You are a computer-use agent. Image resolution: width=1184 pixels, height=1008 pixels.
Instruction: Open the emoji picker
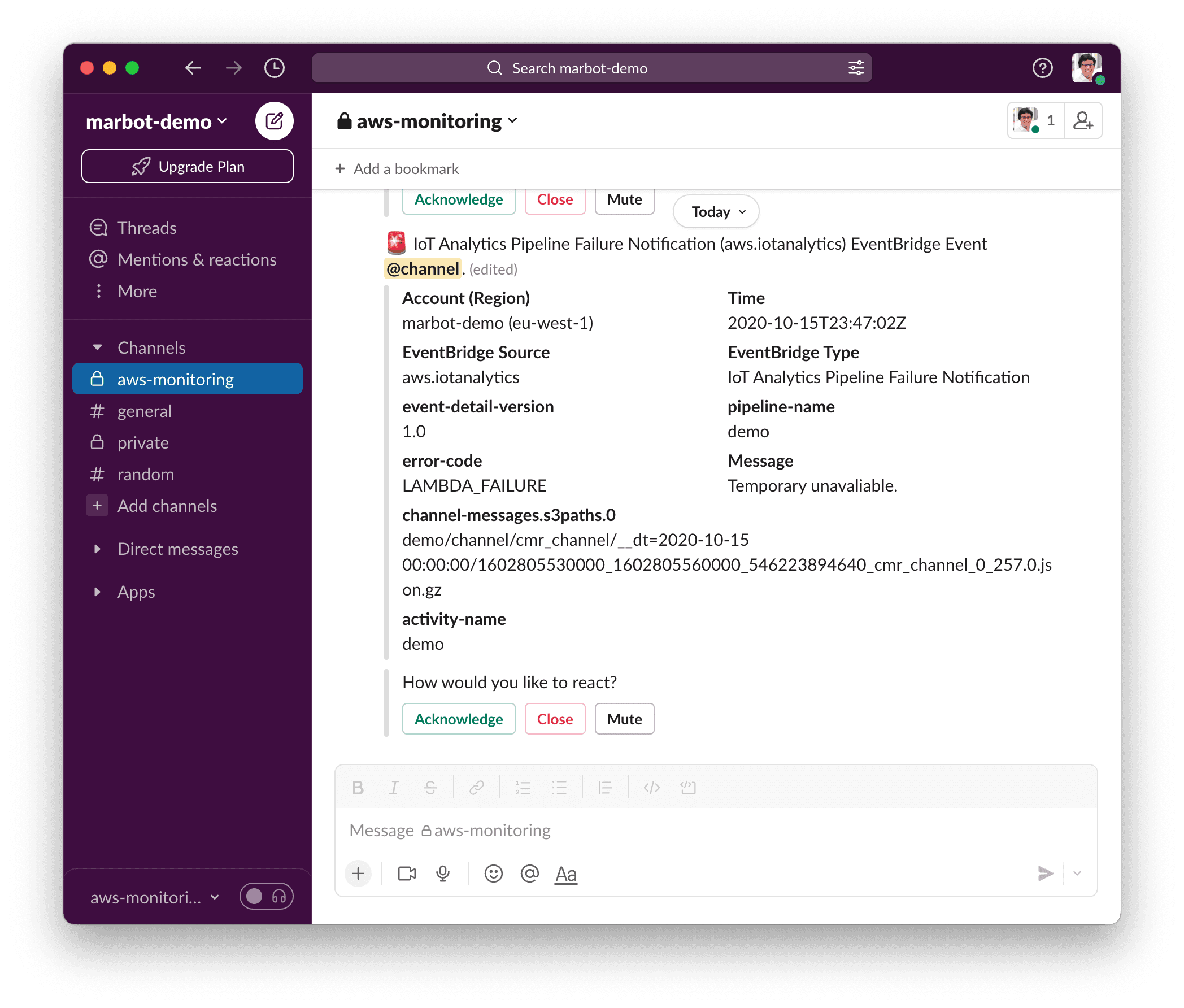494,873
